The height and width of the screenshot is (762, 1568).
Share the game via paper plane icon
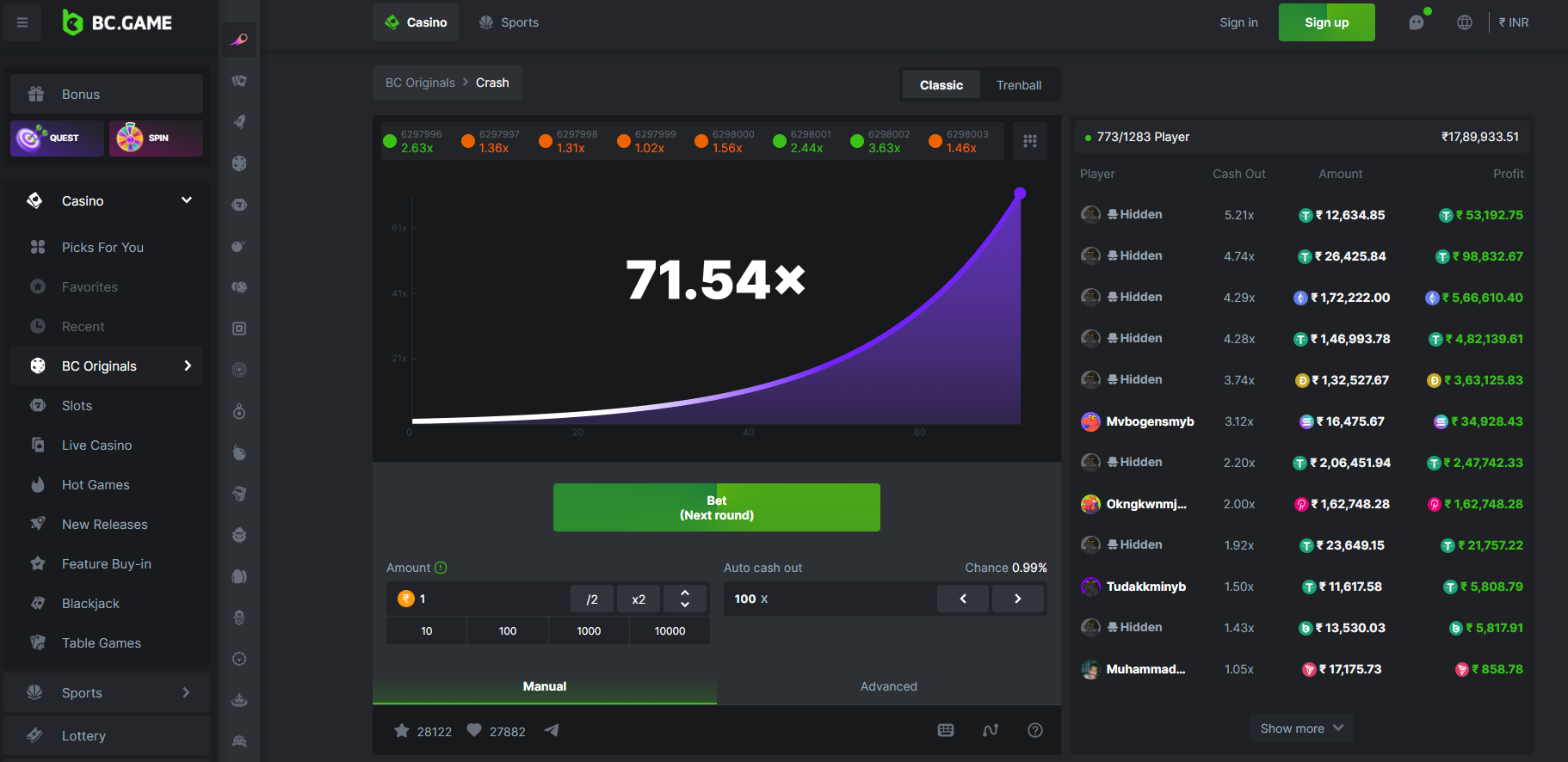pyautogui.click(x=552, y=730)
